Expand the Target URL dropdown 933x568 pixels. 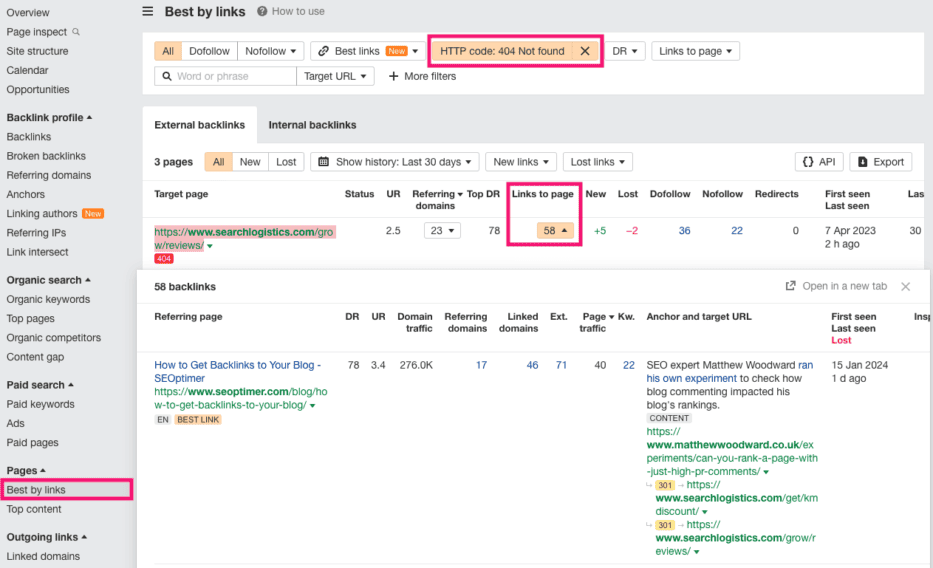click(x=335, y=76)
